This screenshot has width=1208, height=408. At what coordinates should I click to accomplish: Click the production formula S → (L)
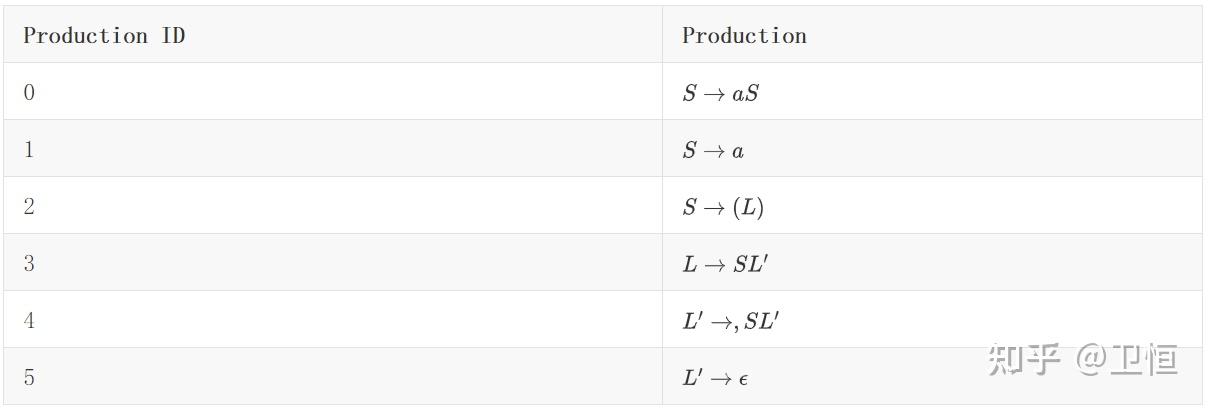click(723, 208)
